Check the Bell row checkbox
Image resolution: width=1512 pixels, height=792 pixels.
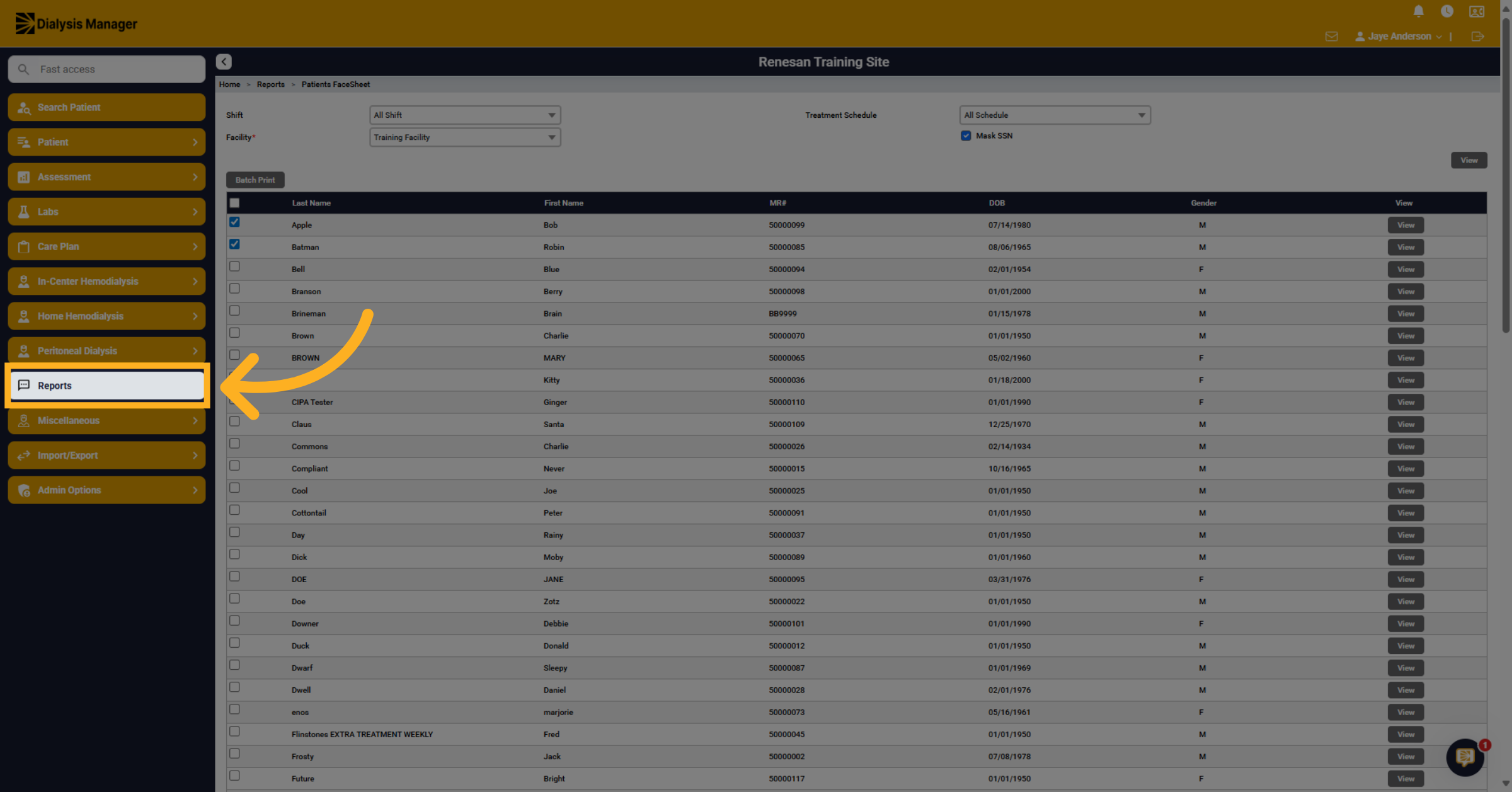pyautogui.click(x=234, y=266)
